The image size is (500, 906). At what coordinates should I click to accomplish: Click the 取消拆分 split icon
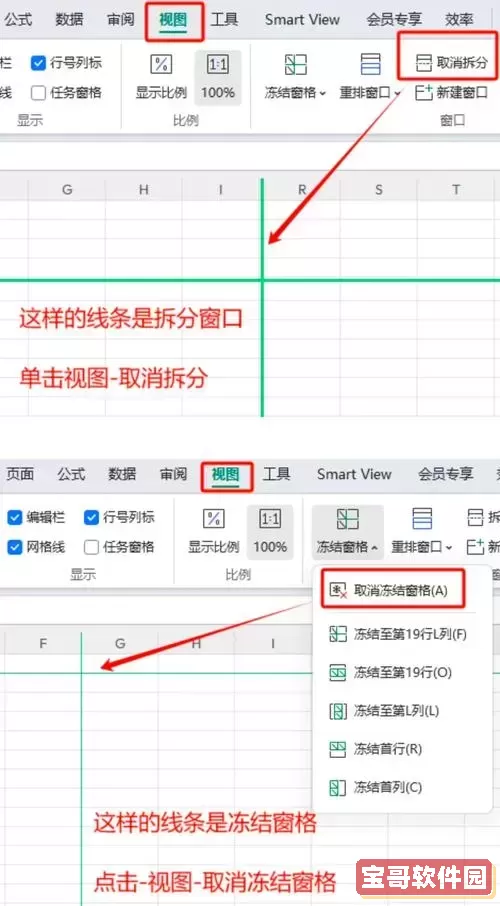tap(424, 63)
